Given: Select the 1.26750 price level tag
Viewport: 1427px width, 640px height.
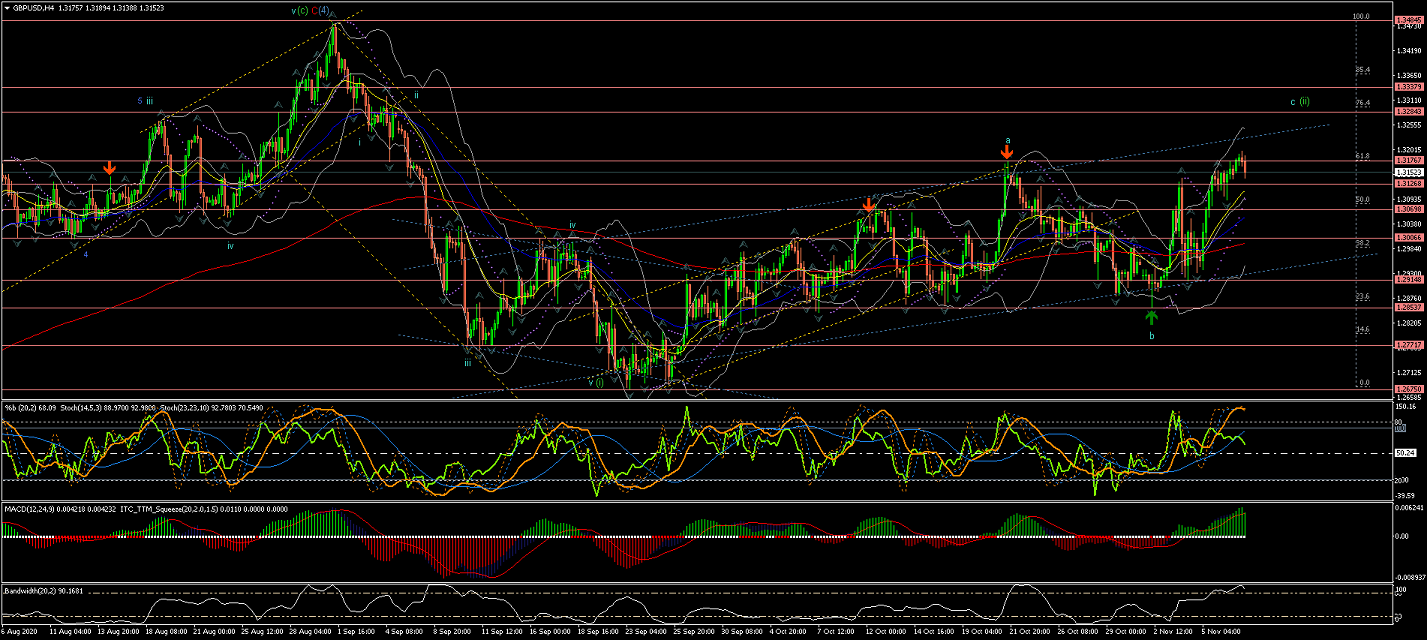Looking at the screenshot, I should [1408, 390].
